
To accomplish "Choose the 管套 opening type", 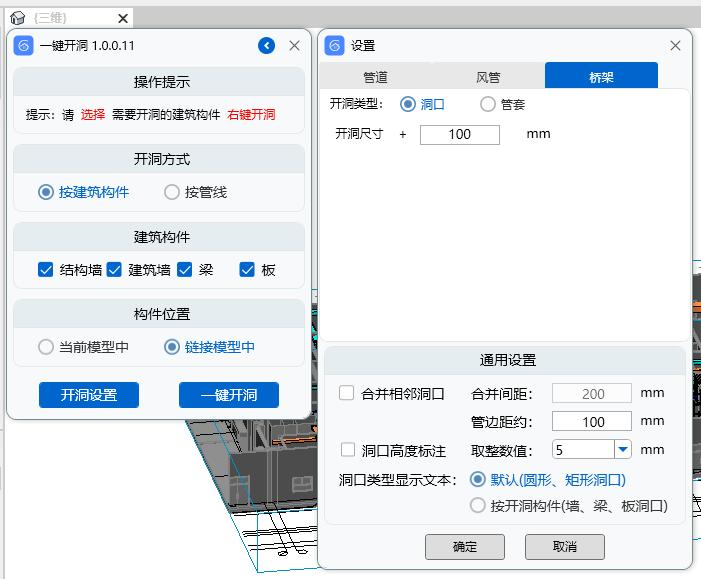I will (x=488, y=104).
